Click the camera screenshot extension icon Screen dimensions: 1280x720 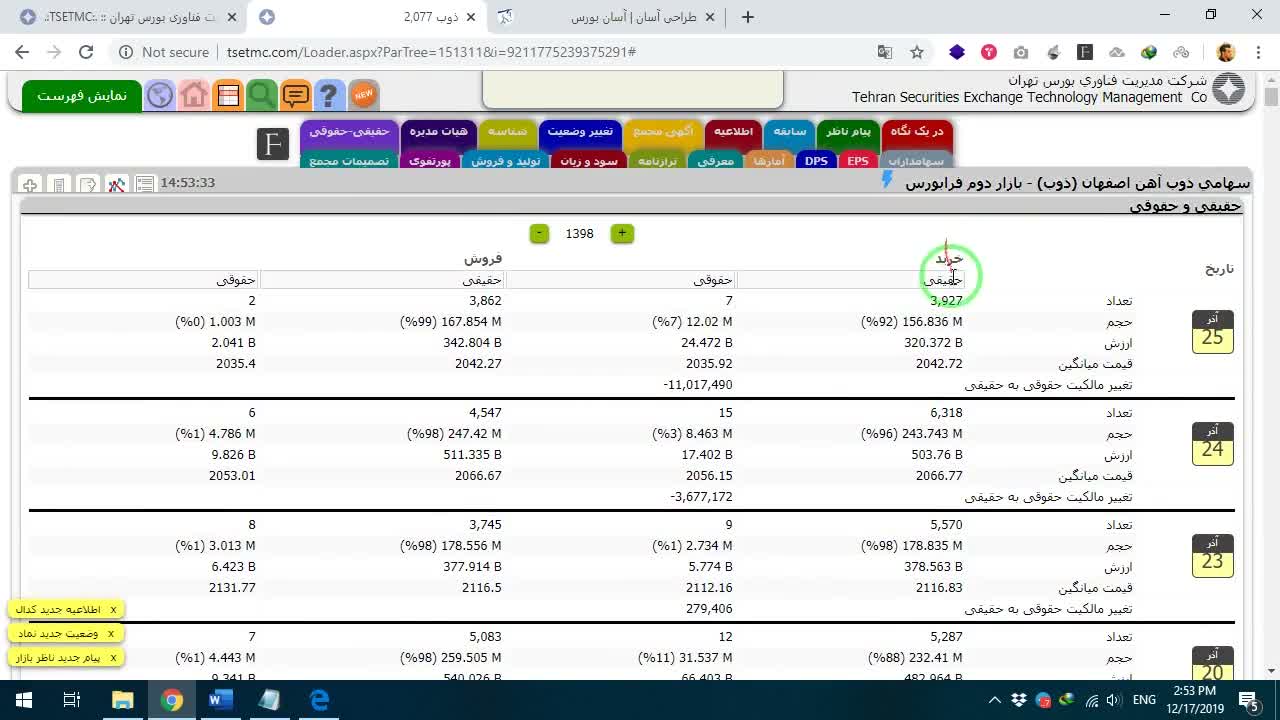1021,52
